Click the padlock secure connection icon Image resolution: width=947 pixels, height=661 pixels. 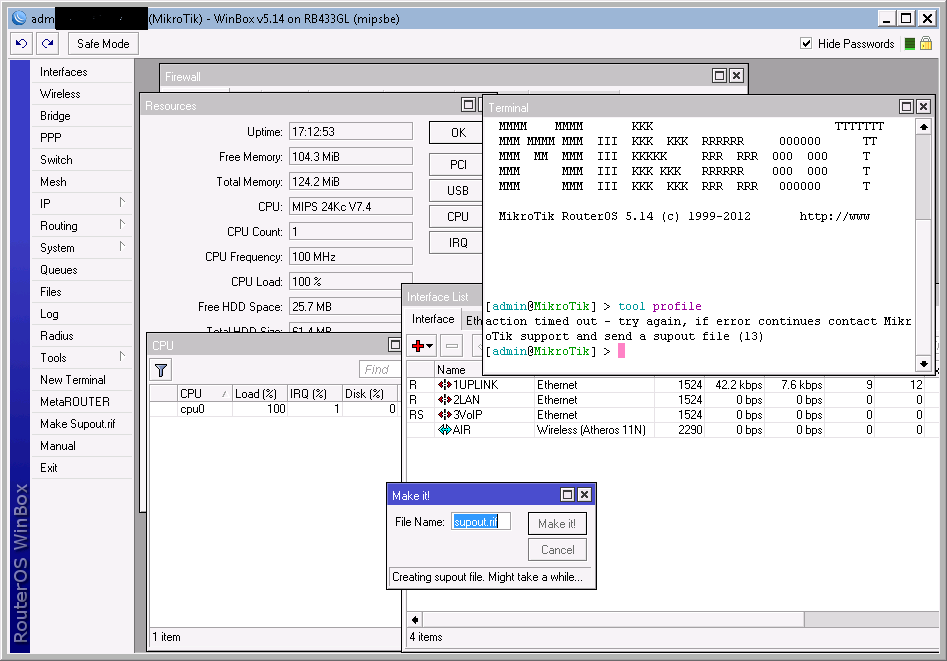[x=926, y=44]
